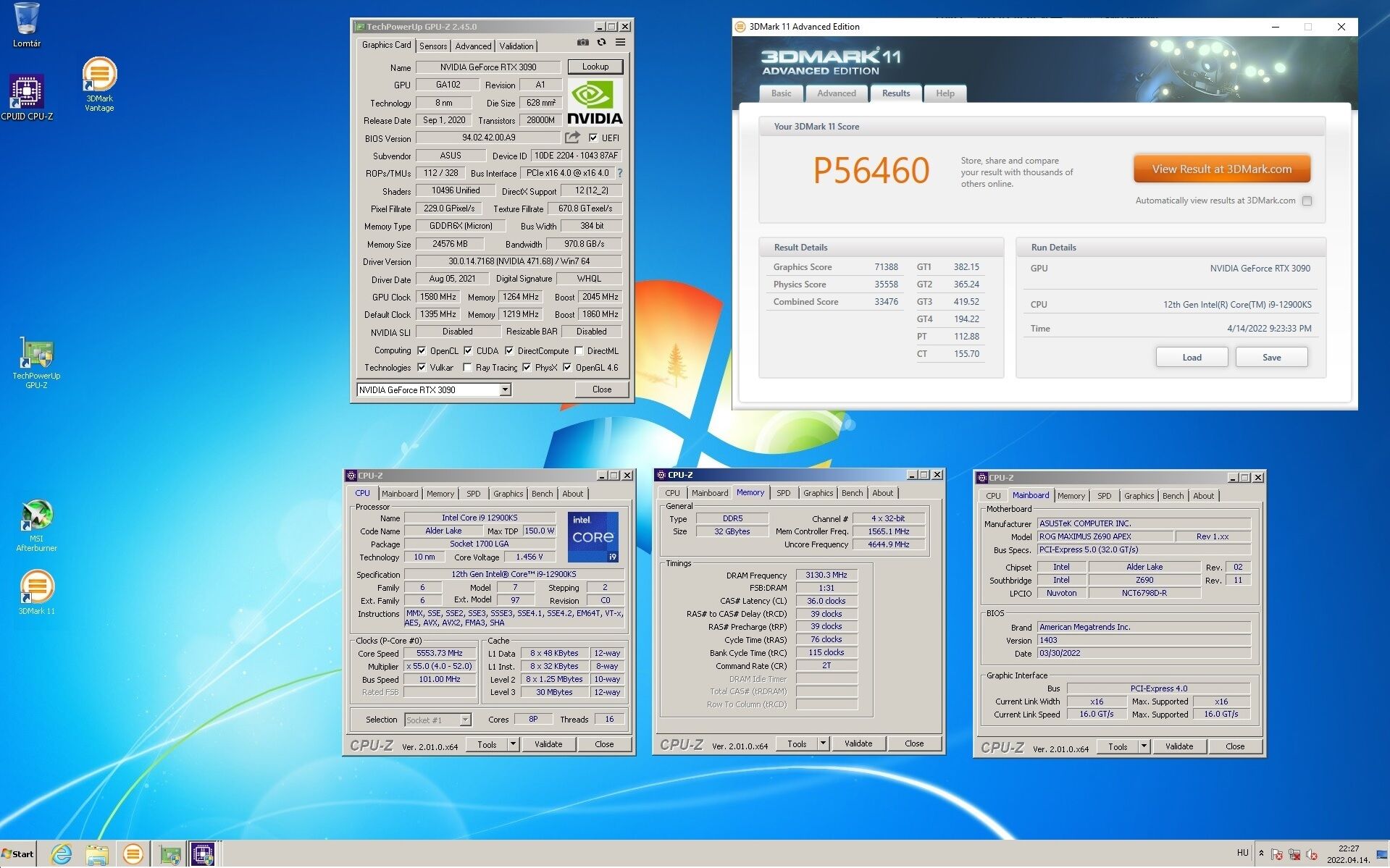This screenshot has height=868, width=1390.
Task: Open the CPUID CPU-Z desktop shortcut
Action: pos(27,97)
